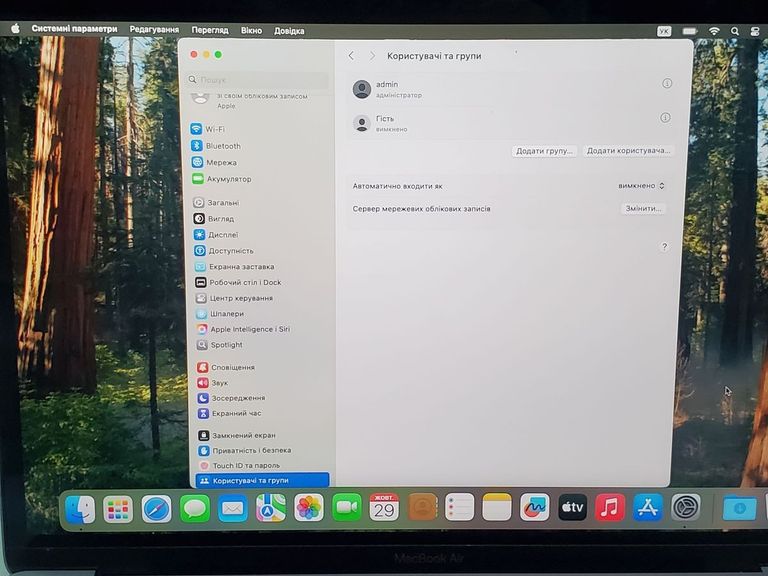This screenshot has width=768, height=576.
Task: Open the help question mark button
Action: [x=664, y=247]
